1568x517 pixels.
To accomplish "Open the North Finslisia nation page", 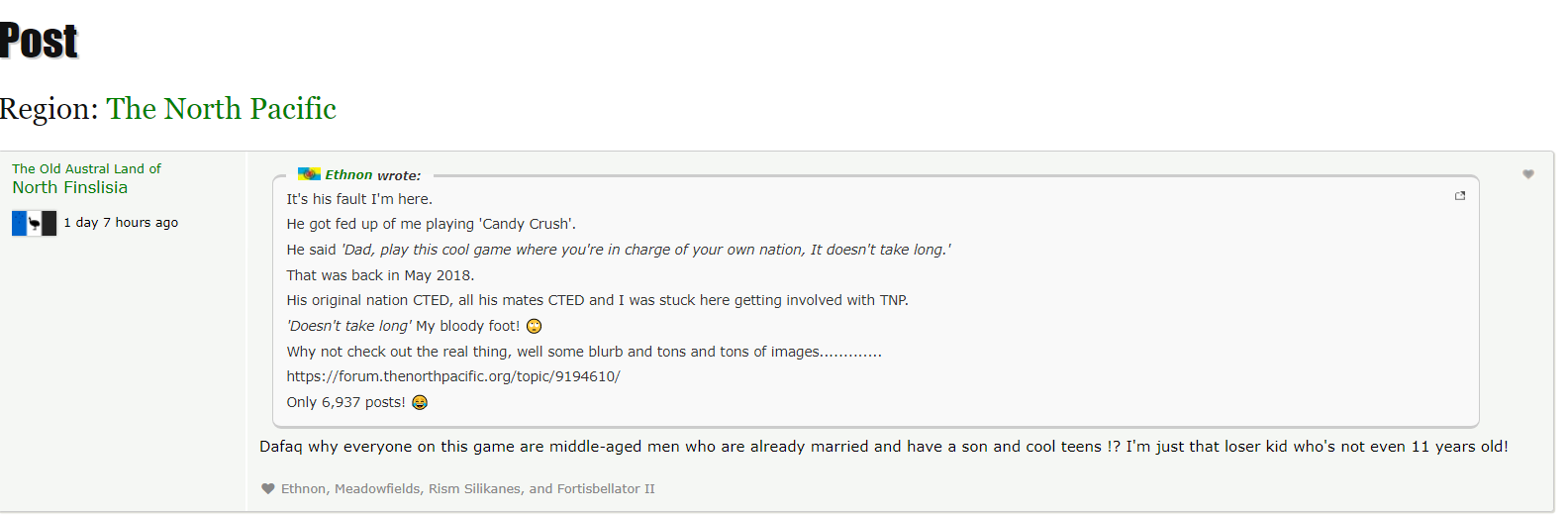I will pos(69,187).
